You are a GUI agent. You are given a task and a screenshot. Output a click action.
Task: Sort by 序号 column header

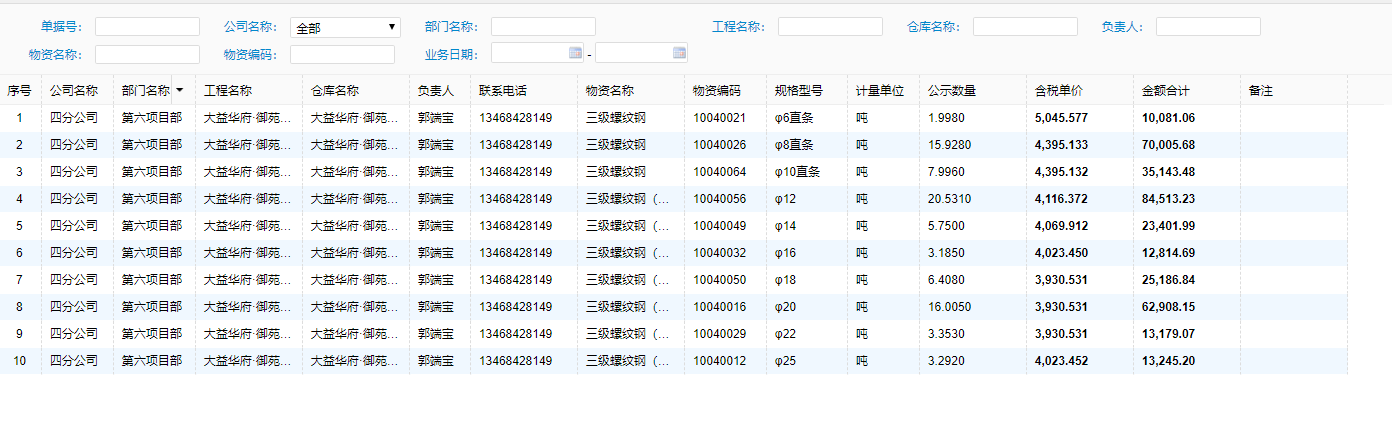coord(20,91)
